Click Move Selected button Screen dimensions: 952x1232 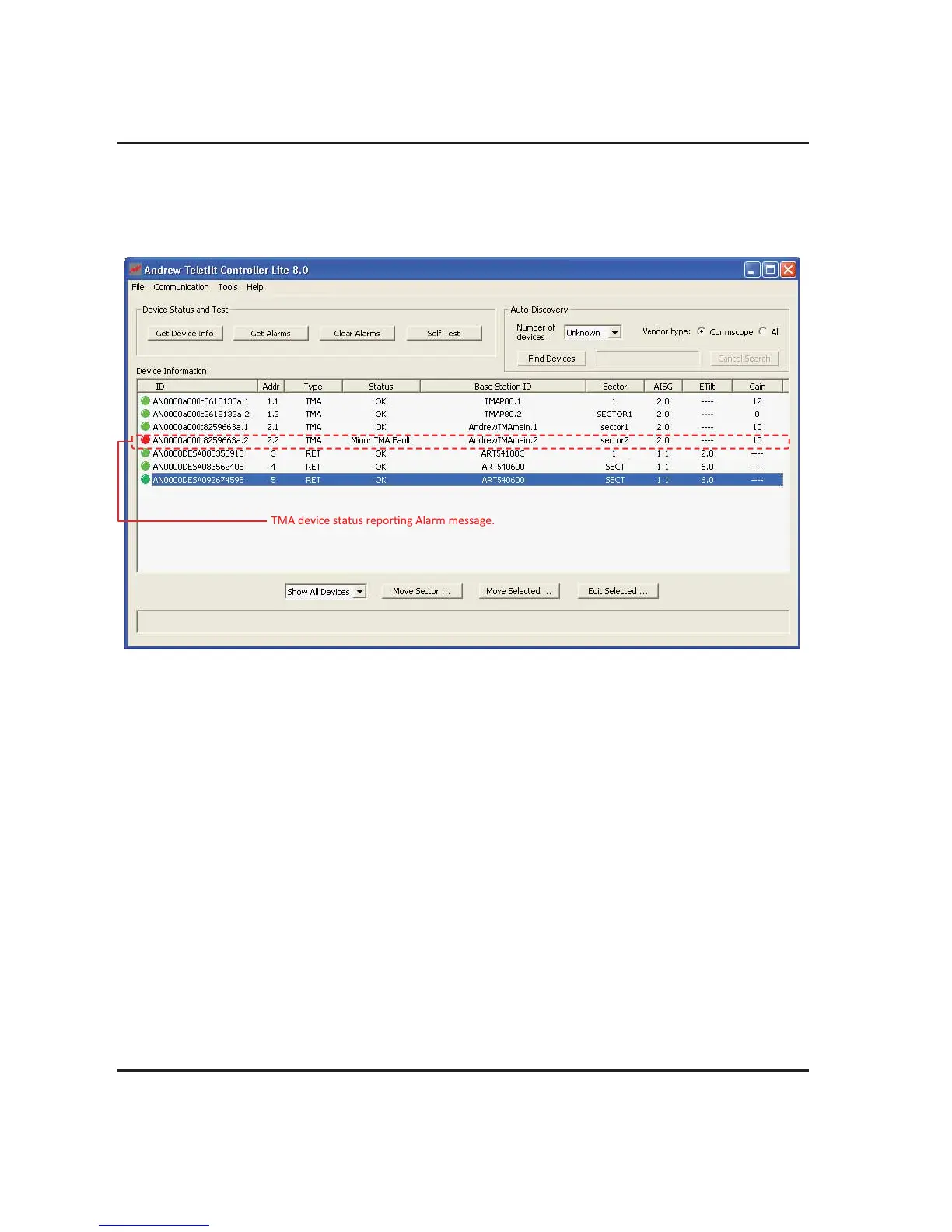pyautogui.click(x=519, y=591)
